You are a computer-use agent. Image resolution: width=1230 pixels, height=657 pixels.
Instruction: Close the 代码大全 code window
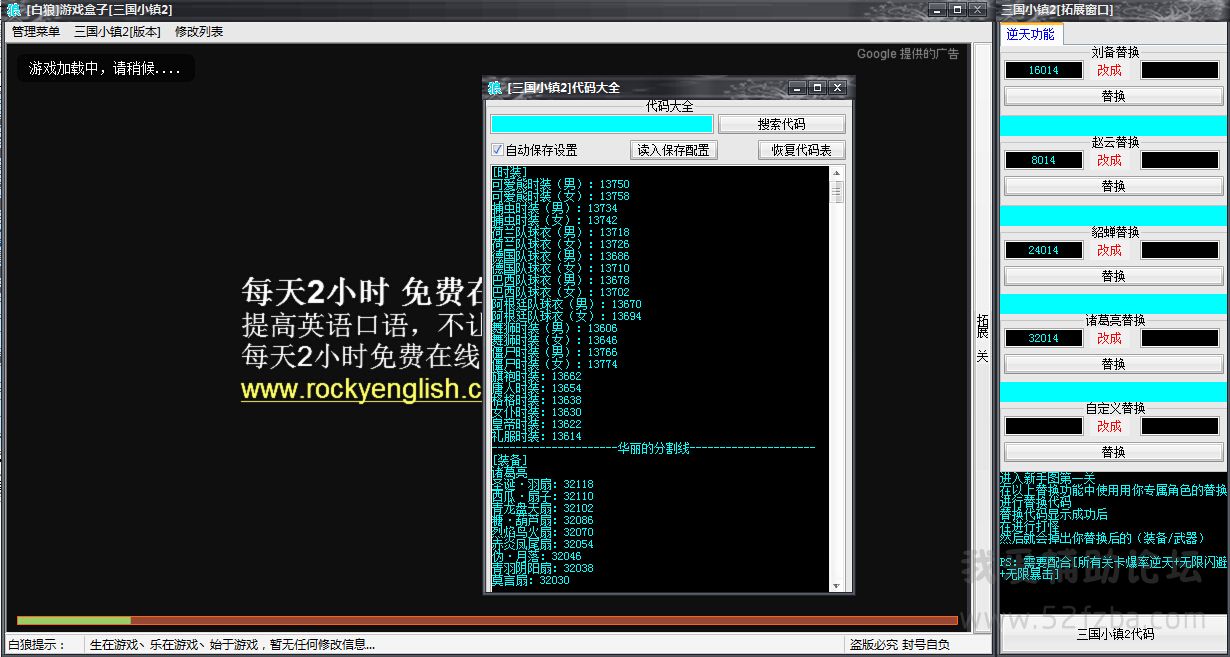(x=838, y=88)
